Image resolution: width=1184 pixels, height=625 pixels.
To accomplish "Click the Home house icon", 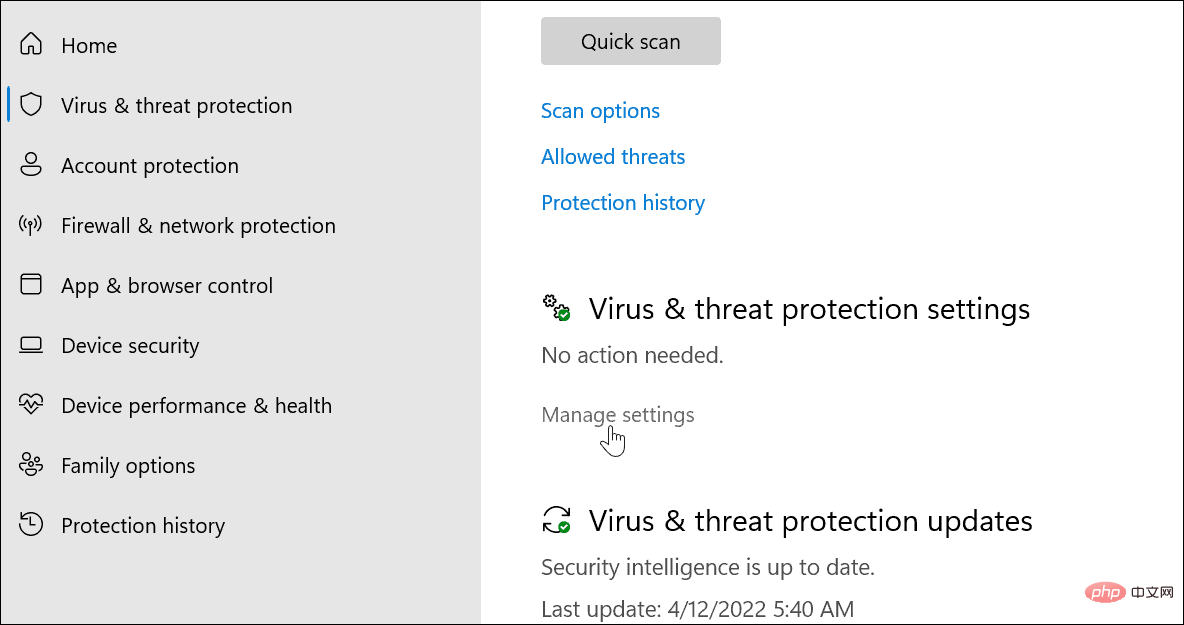I will click(32, 45).
